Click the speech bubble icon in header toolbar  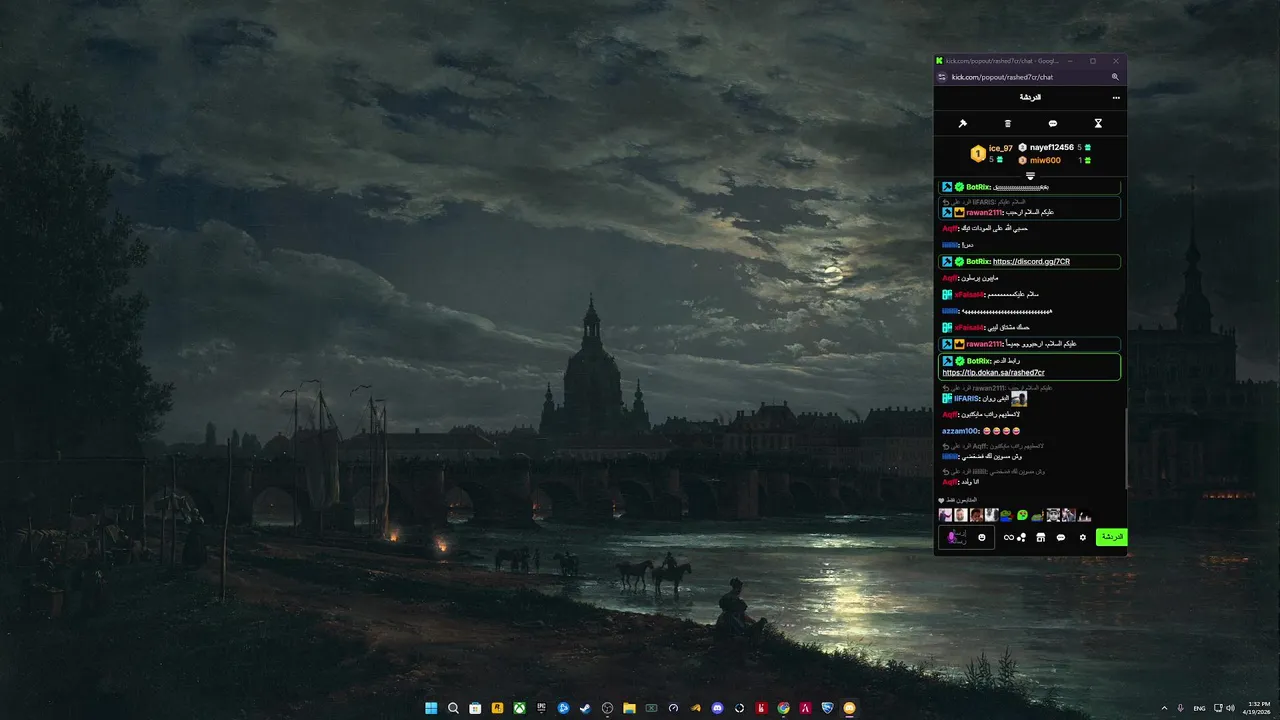point(1053,124)
